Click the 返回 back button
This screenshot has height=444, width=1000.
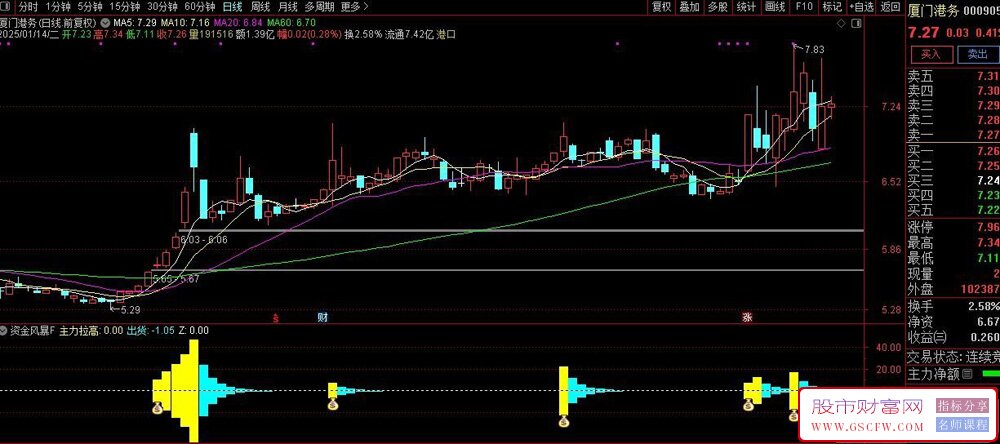890,7
